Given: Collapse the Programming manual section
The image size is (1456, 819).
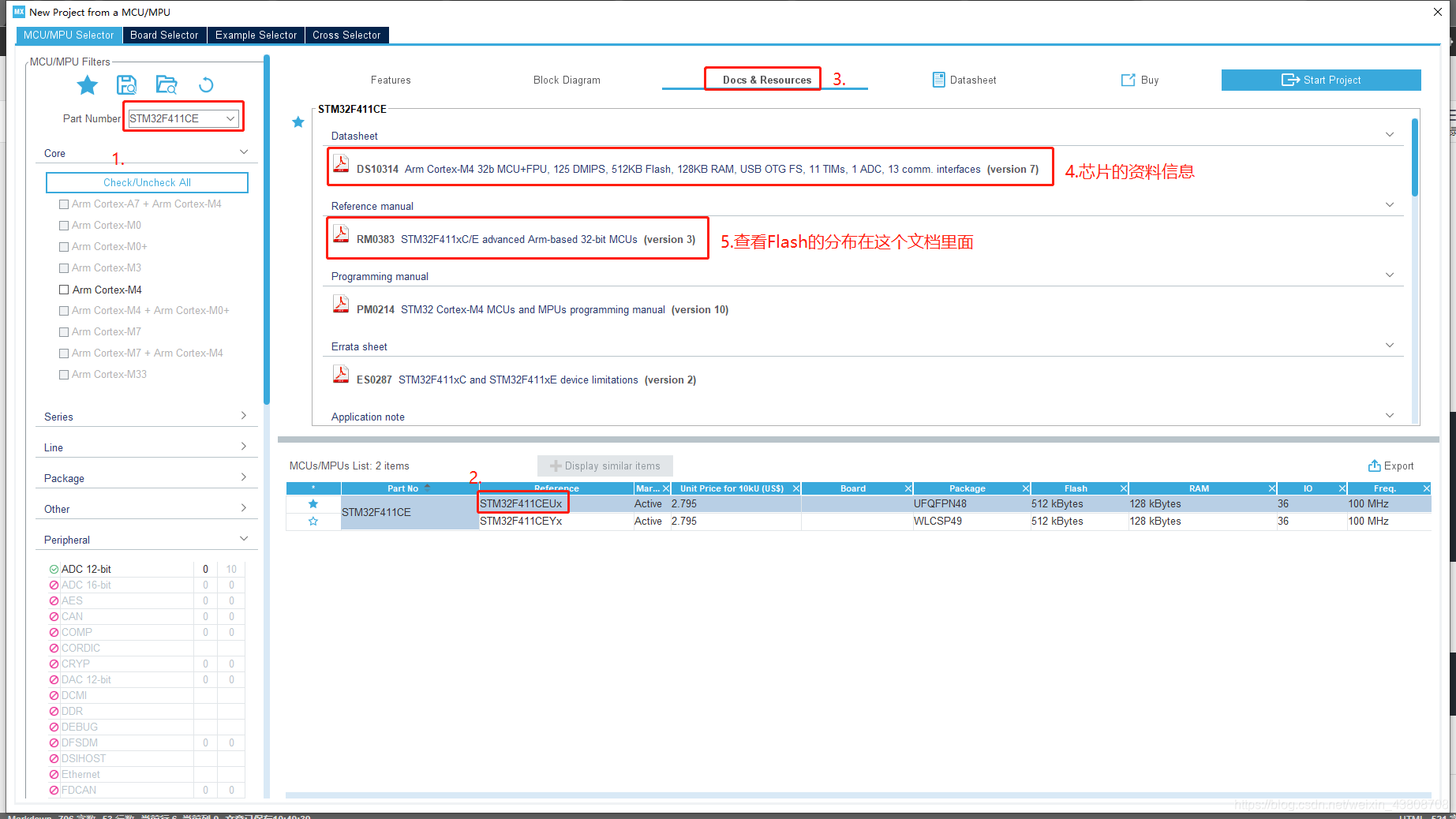Looking at the screenshot, I should [x=1390, y=275].
